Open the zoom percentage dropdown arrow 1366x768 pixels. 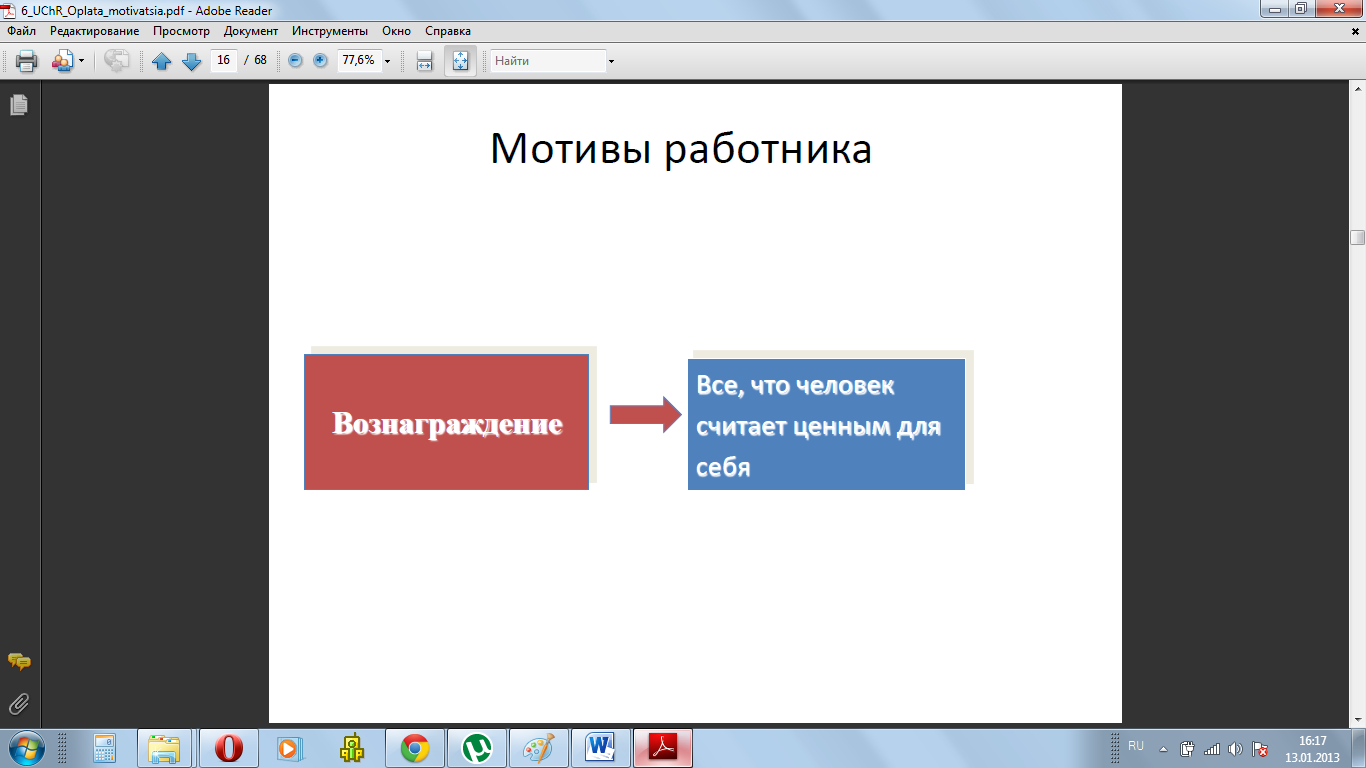pyautogui.click(x=387, y=61)
